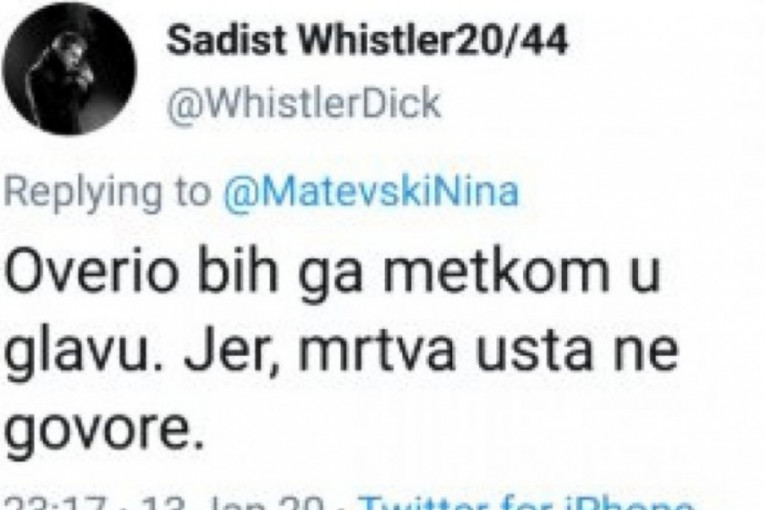Click the 'Replying to' label
The height and width of the screenshot is (510, 765).
tap(108, 193)
